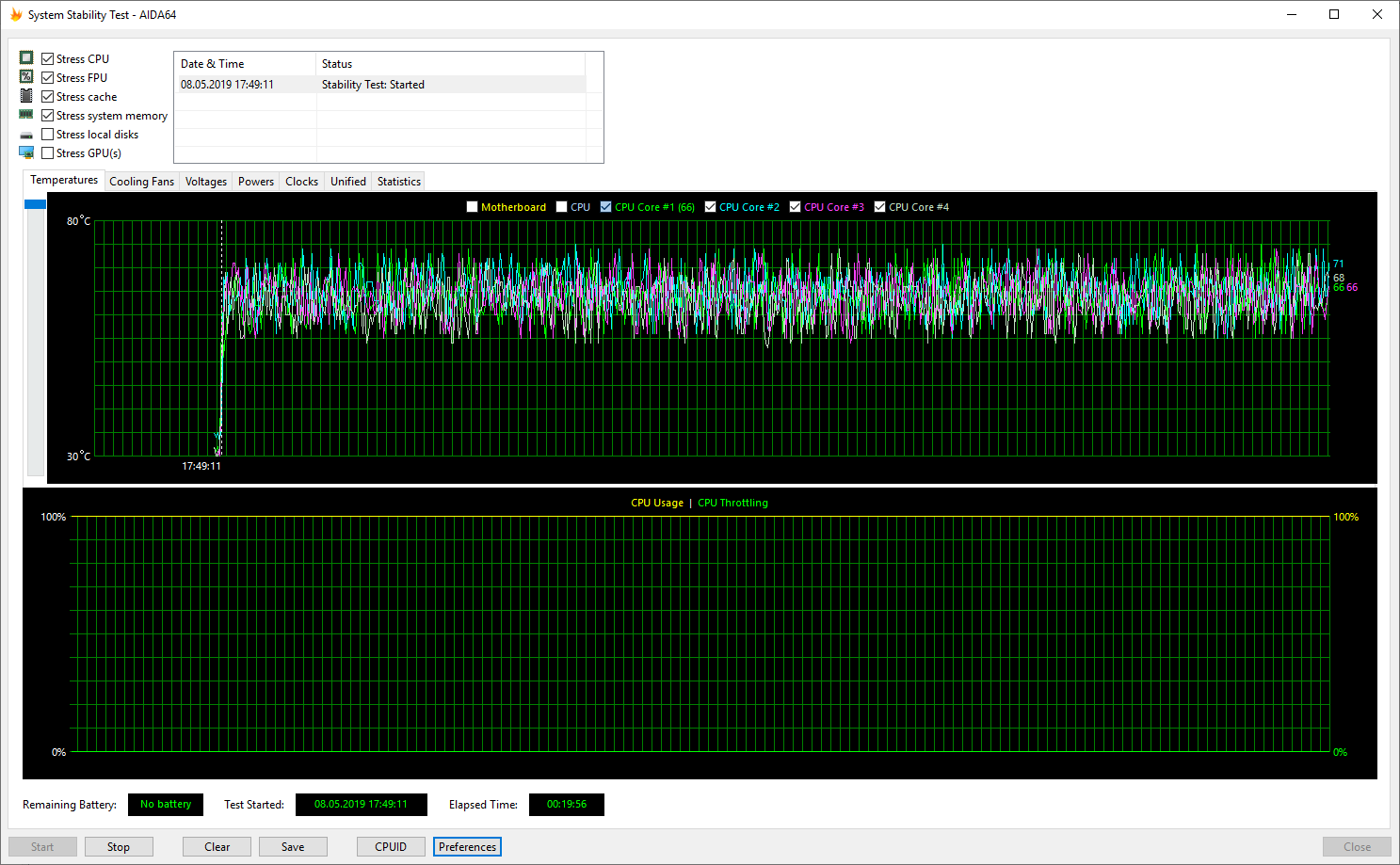
Task: Click the blue graph scale slider handle
Action: click(x=36, y=204)
